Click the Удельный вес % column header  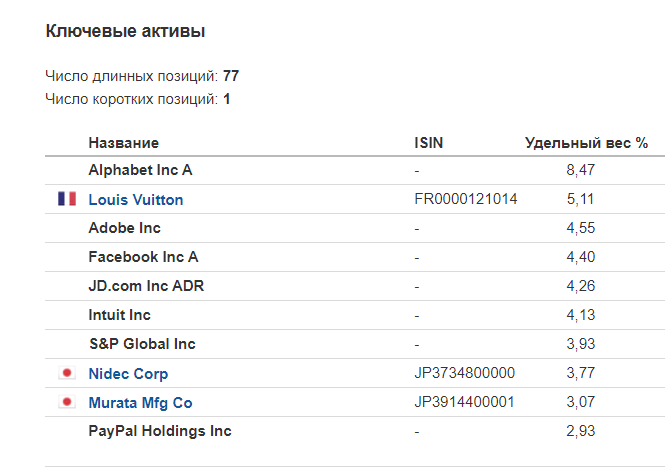(x=586, y=143)
